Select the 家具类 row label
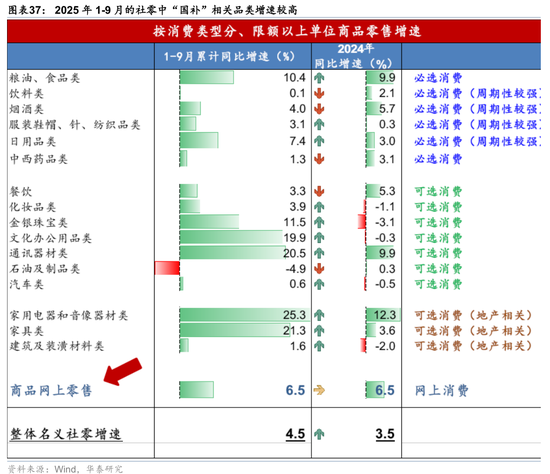This screenshot has width=550, height=474. [27, 331]
